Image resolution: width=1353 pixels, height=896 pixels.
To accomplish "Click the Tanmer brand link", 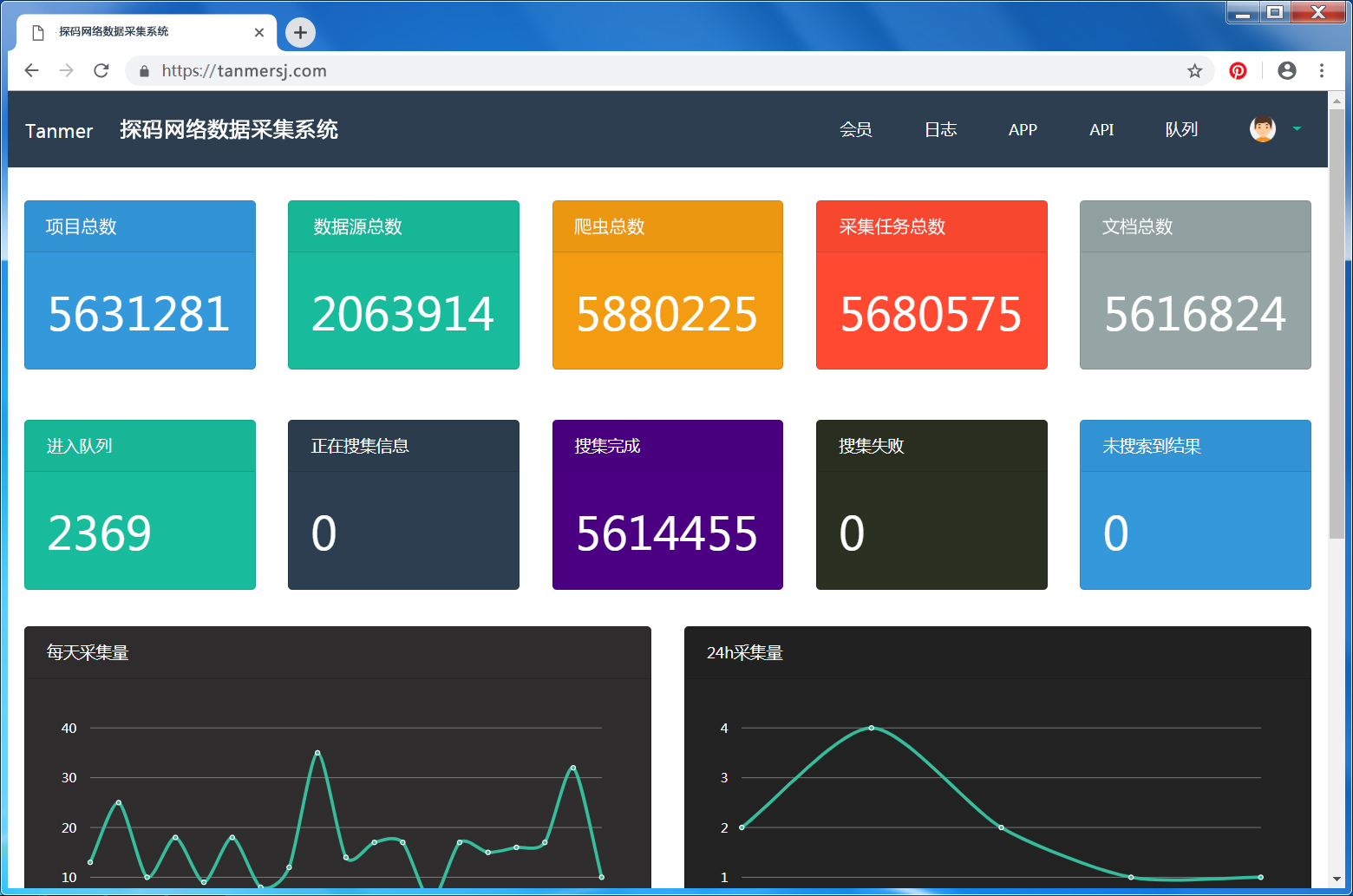I will click(x=59, y=131).
